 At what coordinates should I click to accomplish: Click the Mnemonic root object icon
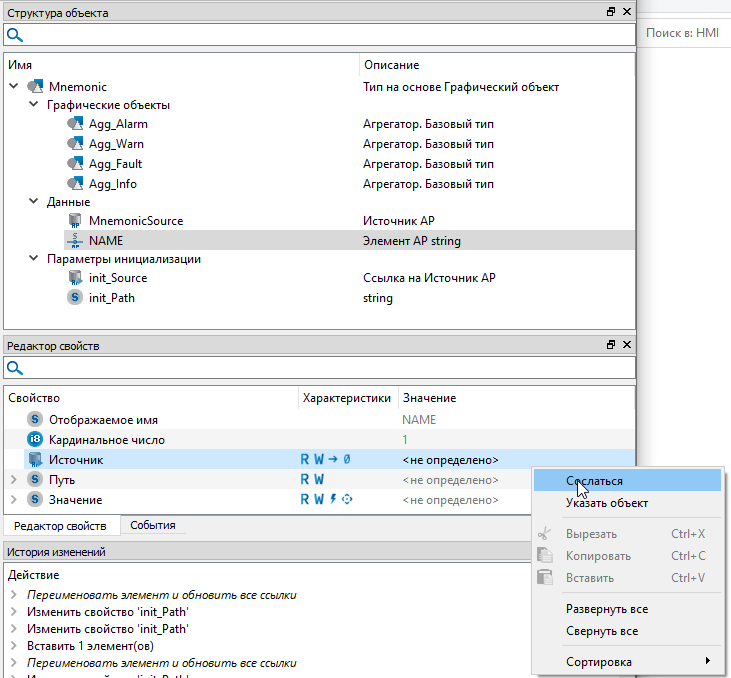(35, 87)
